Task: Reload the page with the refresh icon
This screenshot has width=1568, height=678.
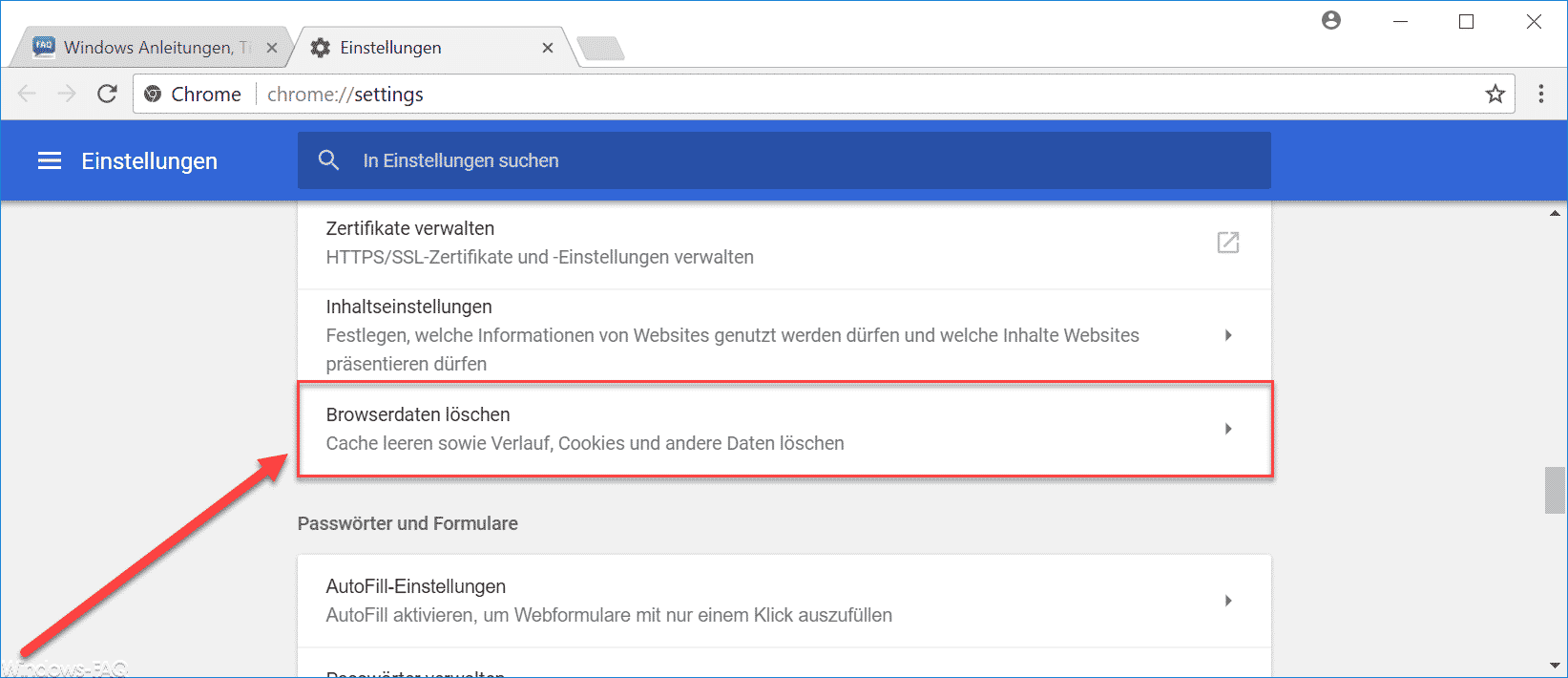Action: pyautogui.click(x=107, y=94)
